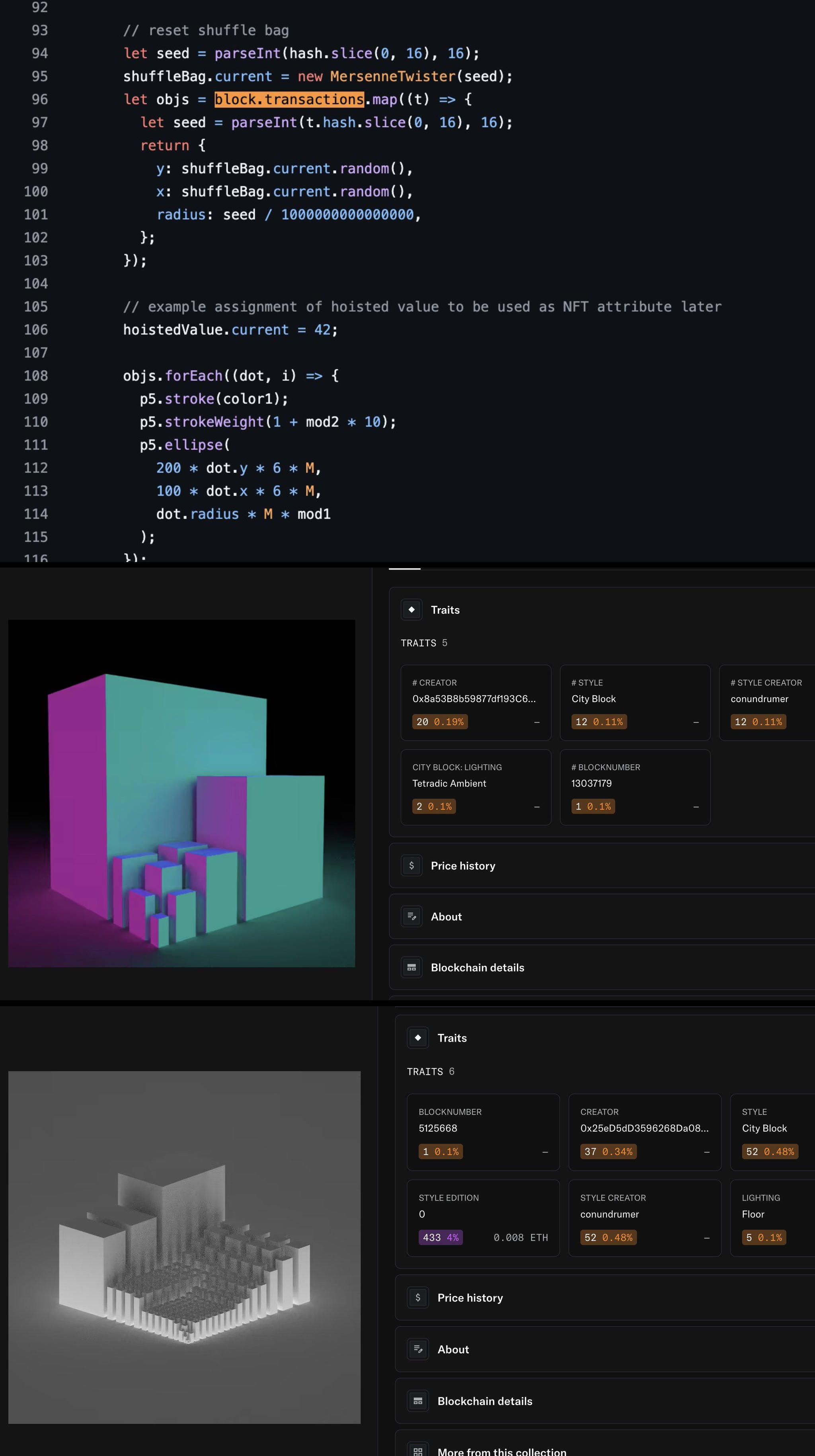Expand the lower Blockchain details section

pyautogui.click(x=605, y=1401)
